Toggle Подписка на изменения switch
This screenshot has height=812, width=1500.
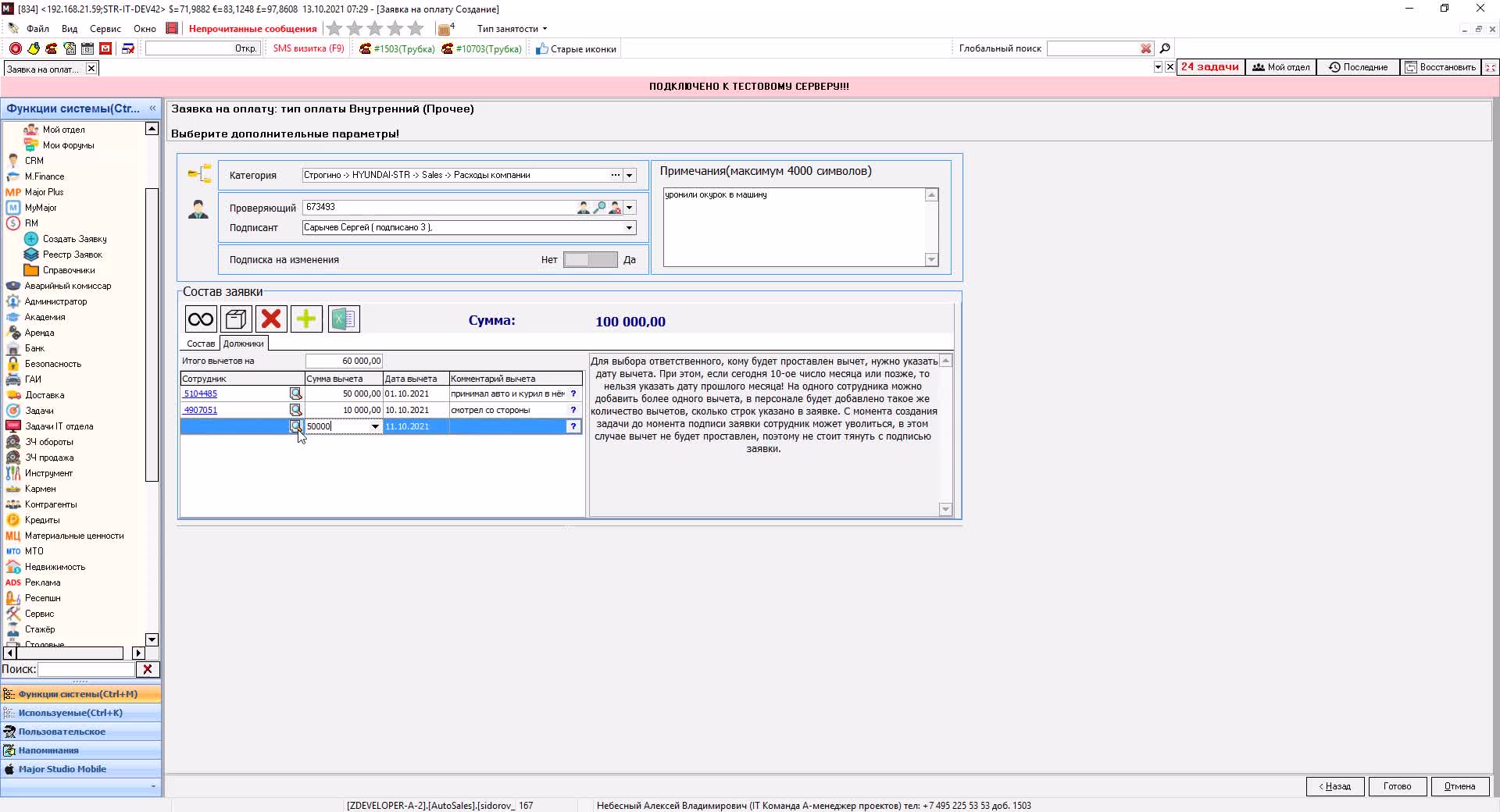point(590,260)
